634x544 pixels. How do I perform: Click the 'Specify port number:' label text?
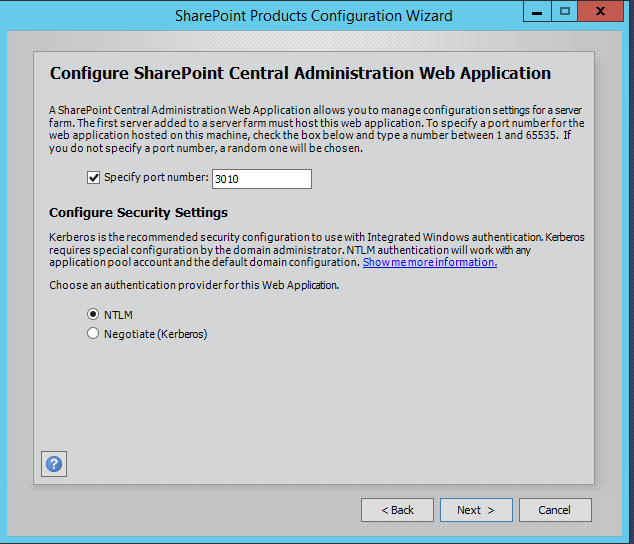click(x=156, y=178)
